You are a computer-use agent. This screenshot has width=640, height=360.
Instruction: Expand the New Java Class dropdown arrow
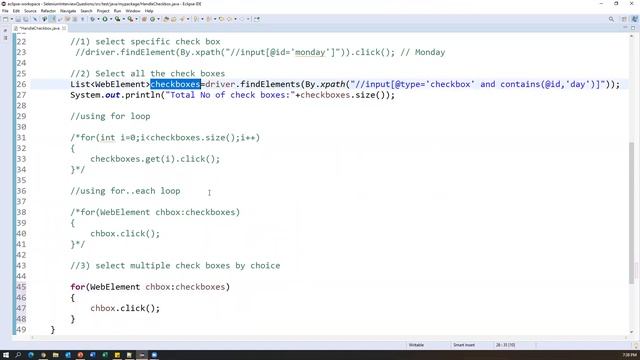pyautogui.click(x=158, y=19)
